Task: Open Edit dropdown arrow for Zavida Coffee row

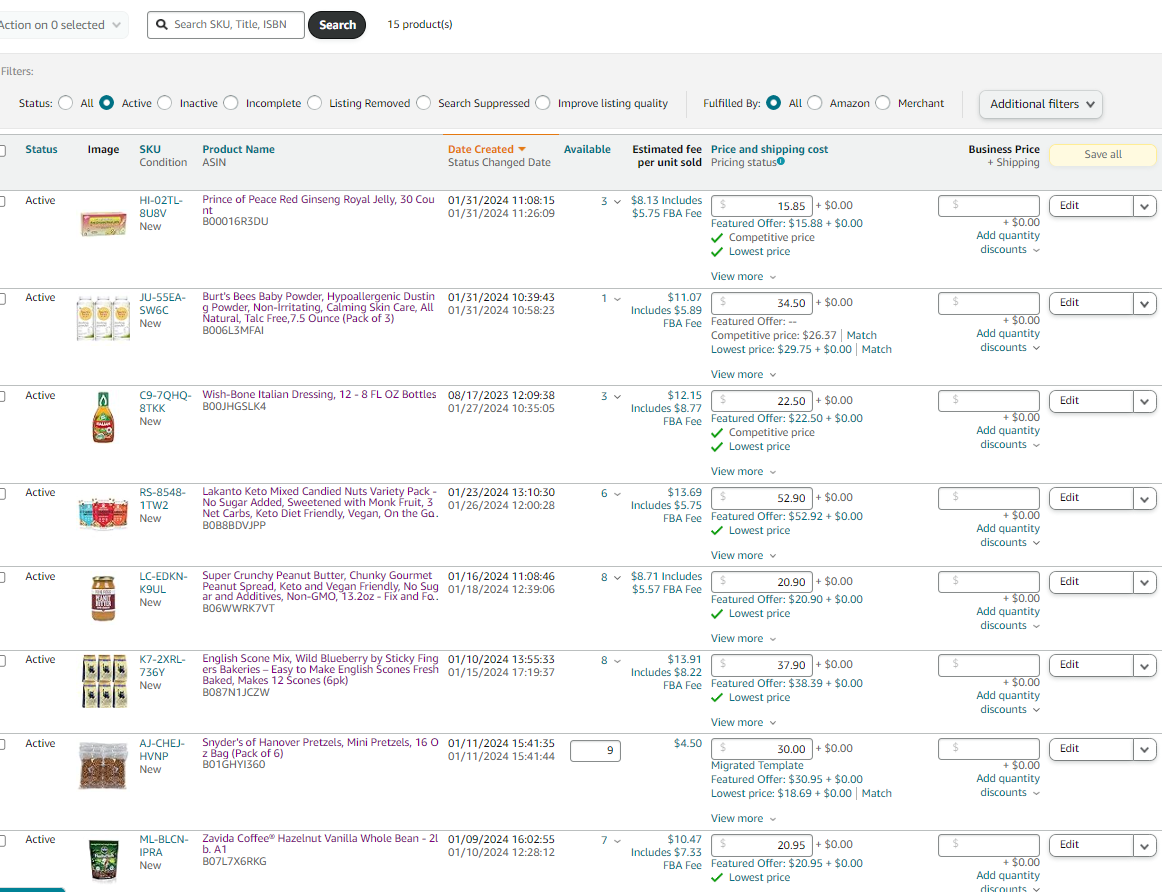Action: coord(1144,845)
